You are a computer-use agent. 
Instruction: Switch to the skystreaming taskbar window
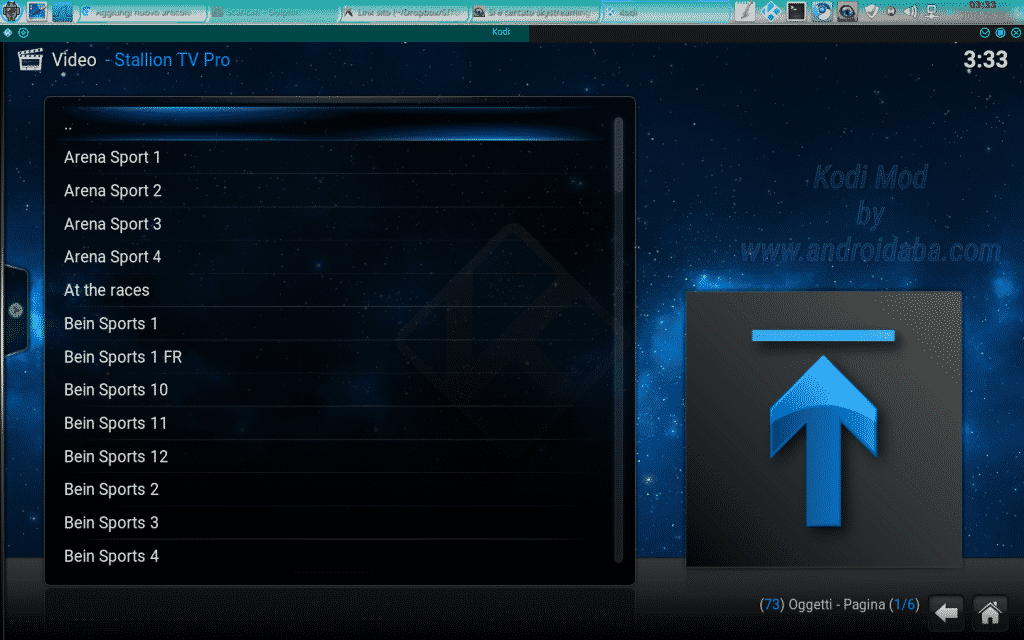coord(535,12)
